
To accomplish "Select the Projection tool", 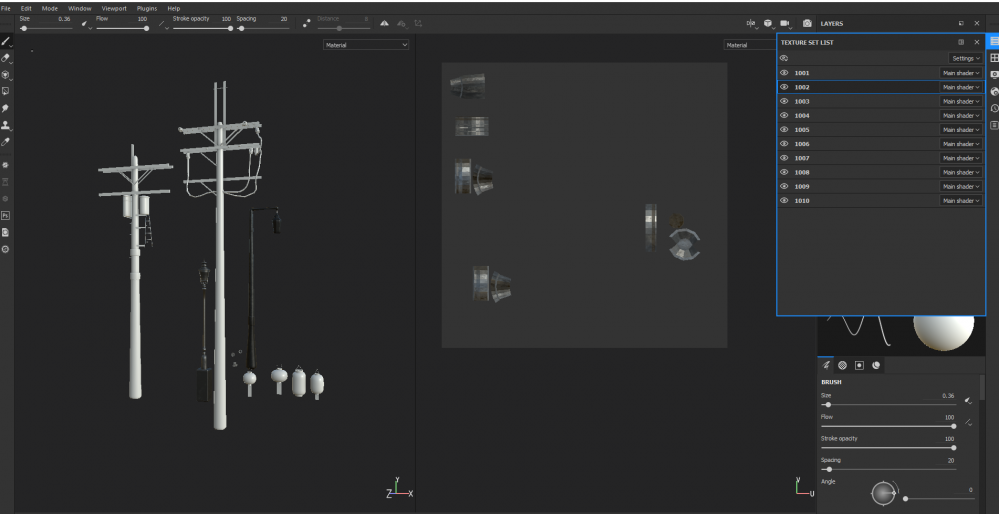I will [x=6, y=75].
